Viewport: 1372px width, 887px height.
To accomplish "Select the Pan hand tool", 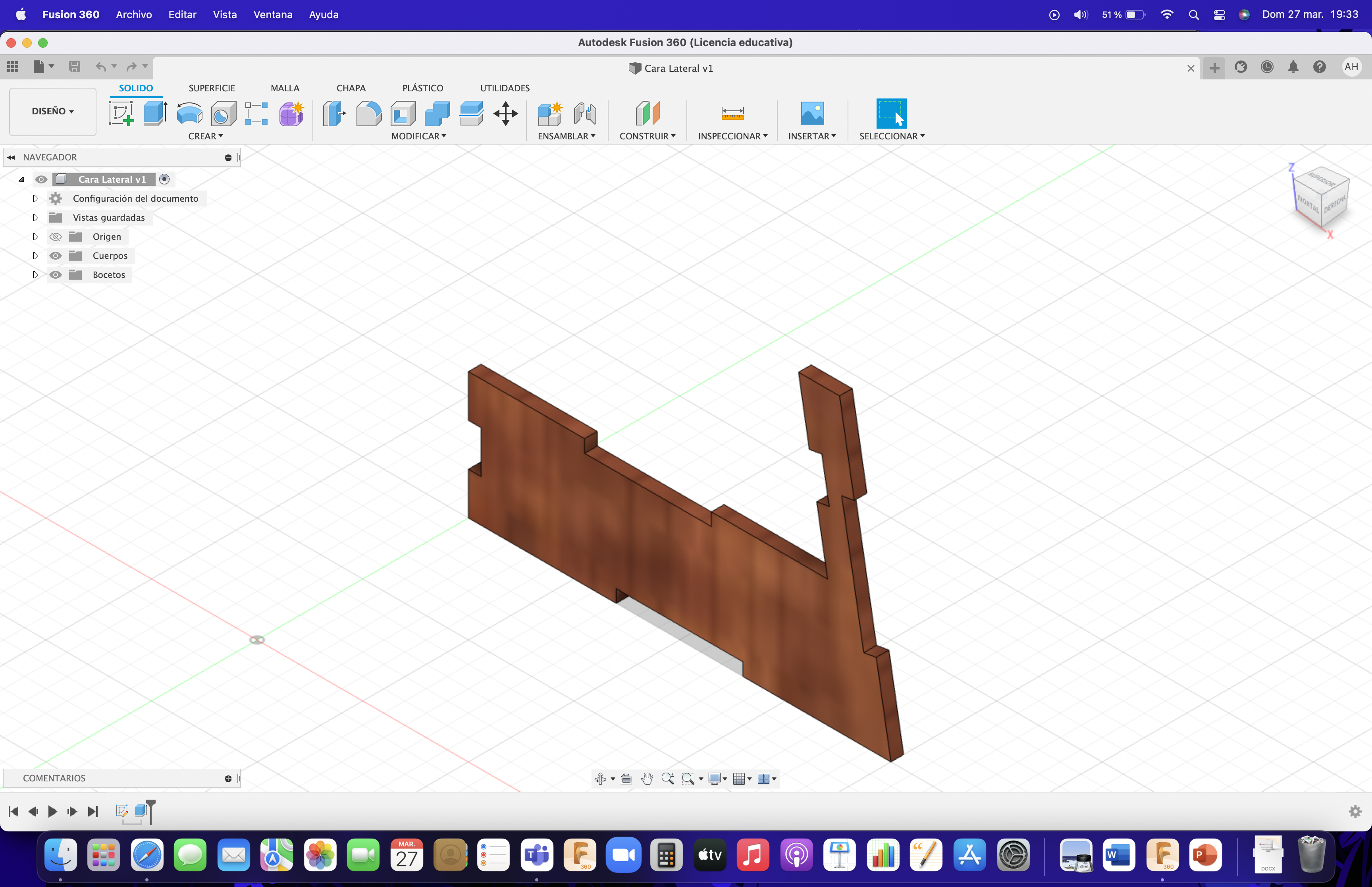I will [x=647, y=779].
